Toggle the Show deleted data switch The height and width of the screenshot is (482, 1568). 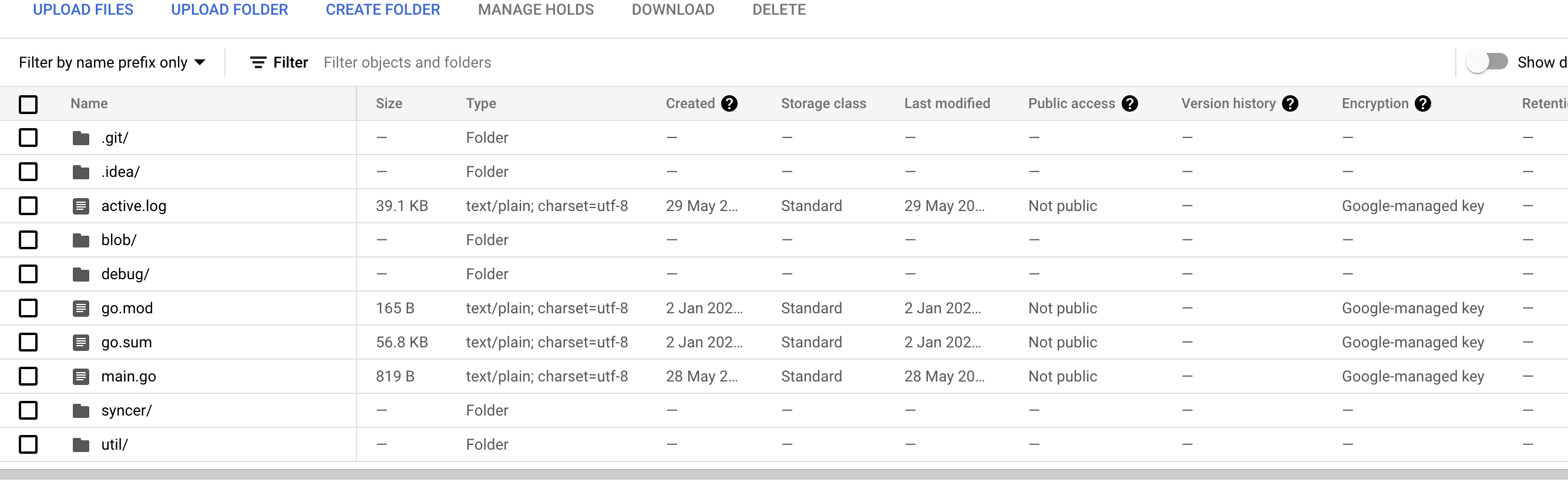(x=1486, y=62)
